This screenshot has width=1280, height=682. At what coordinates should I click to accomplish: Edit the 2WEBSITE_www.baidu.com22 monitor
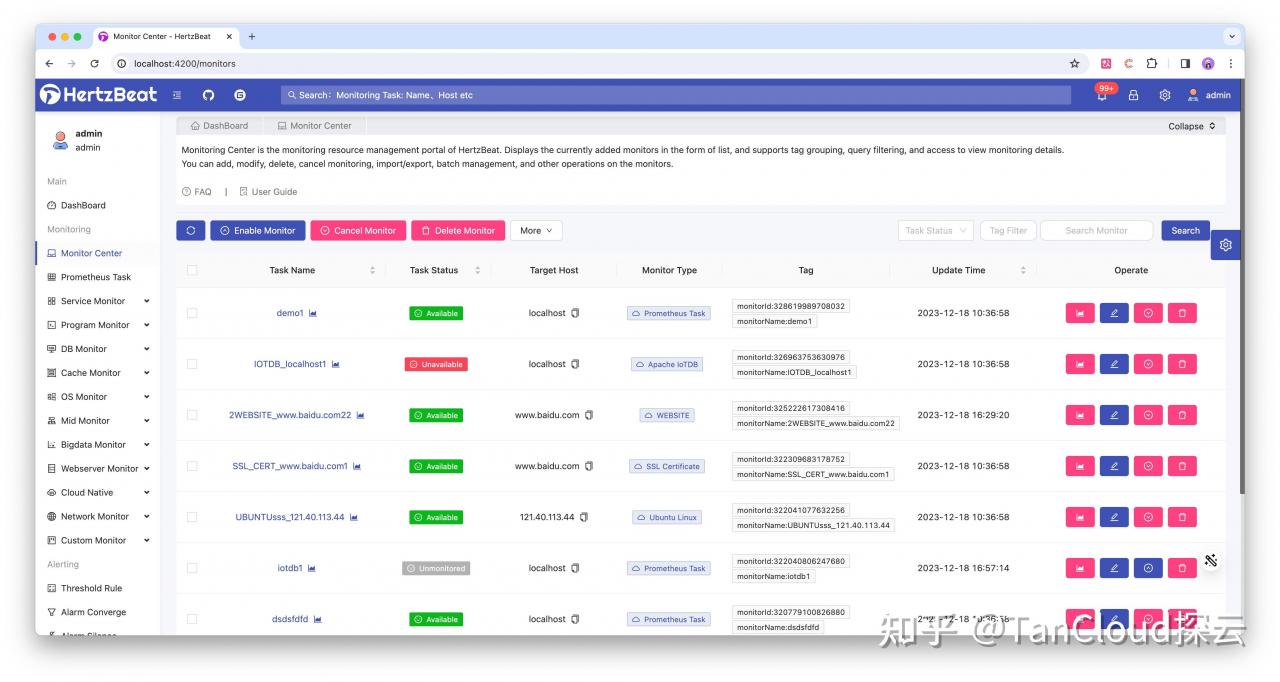[1114, 415]
